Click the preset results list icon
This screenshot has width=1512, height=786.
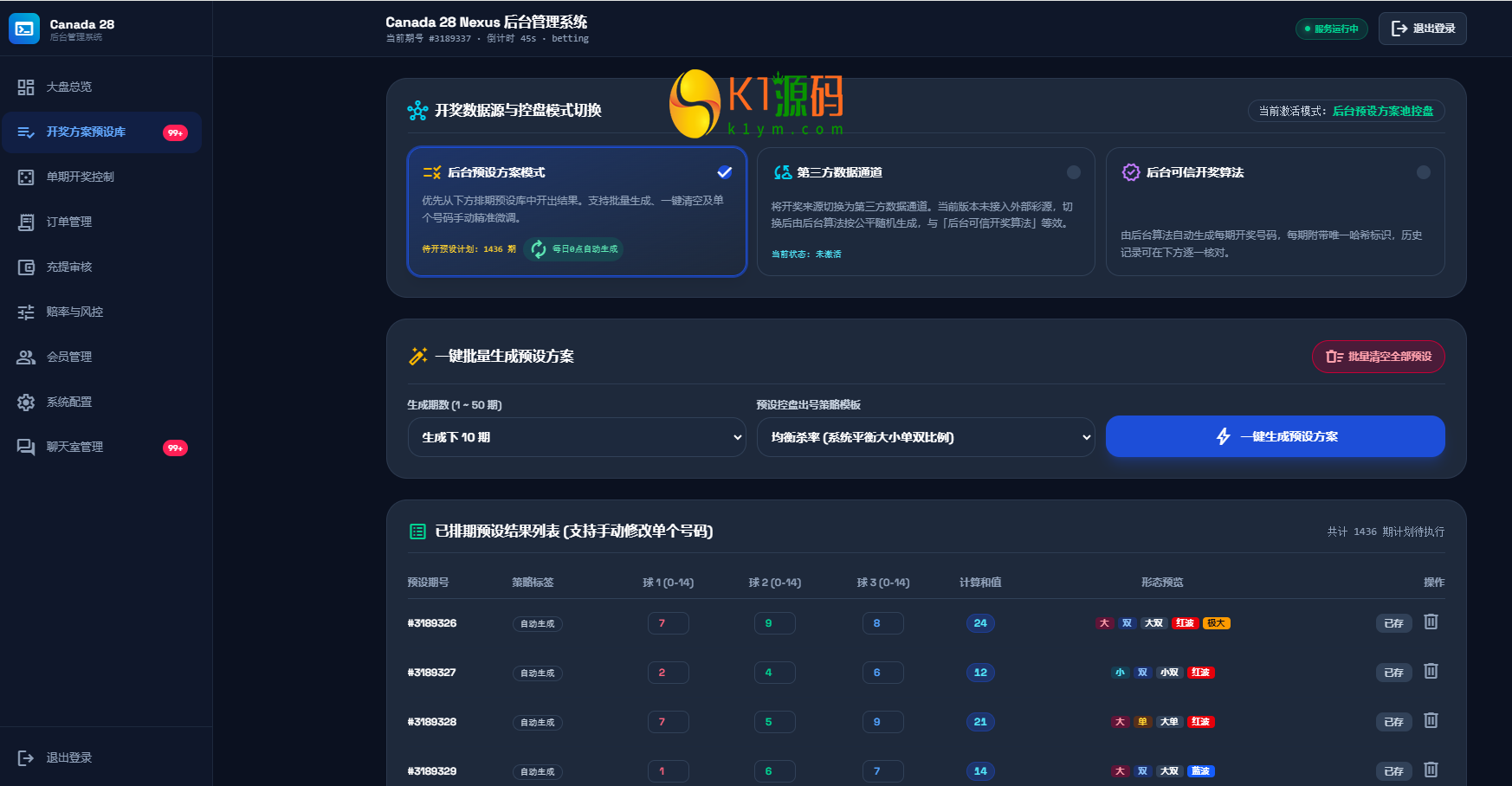pyautogui.click(x=417, y=532)
